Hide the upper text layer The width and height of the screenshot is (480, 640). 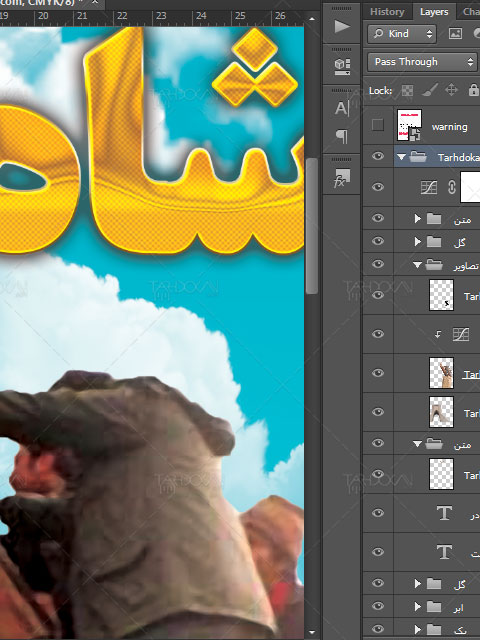[378, 512]
